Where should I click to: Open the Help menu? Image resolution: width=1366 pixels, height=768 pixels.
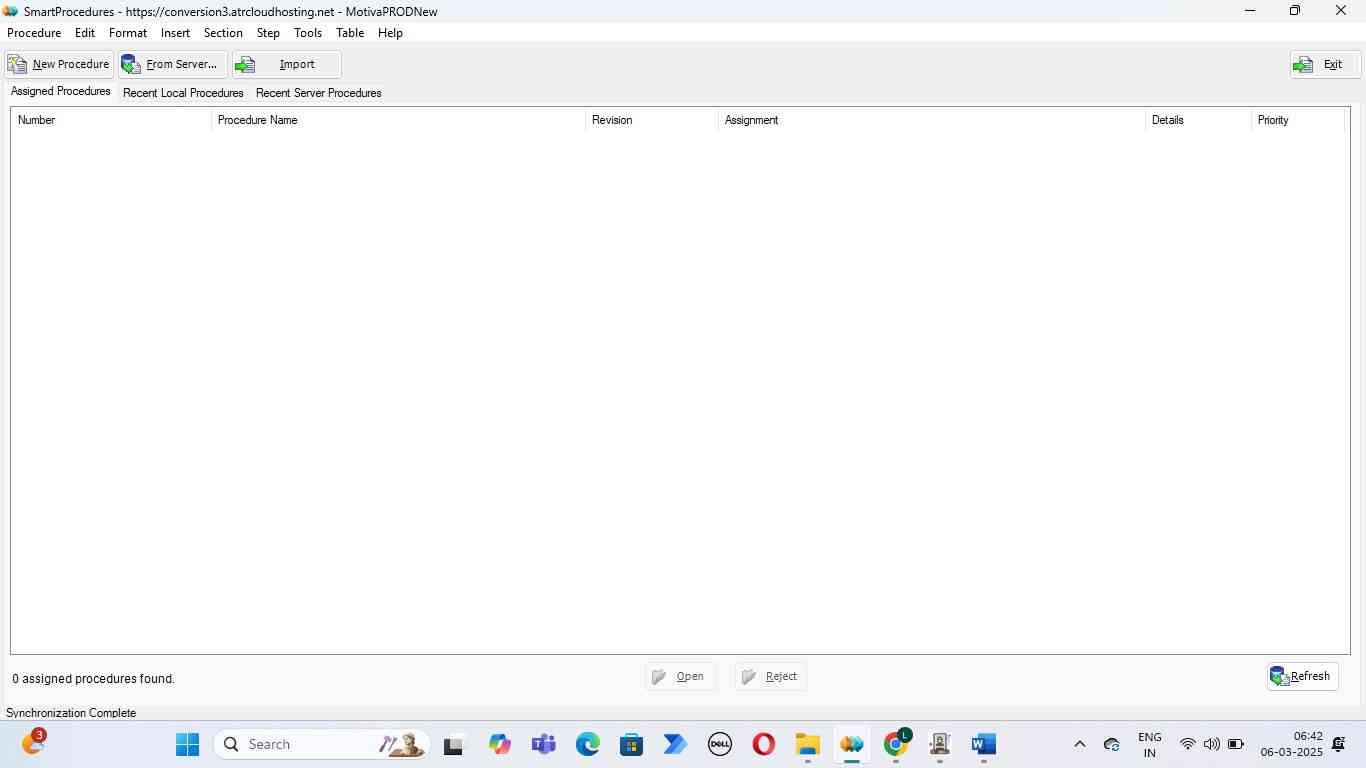point(390,33)
